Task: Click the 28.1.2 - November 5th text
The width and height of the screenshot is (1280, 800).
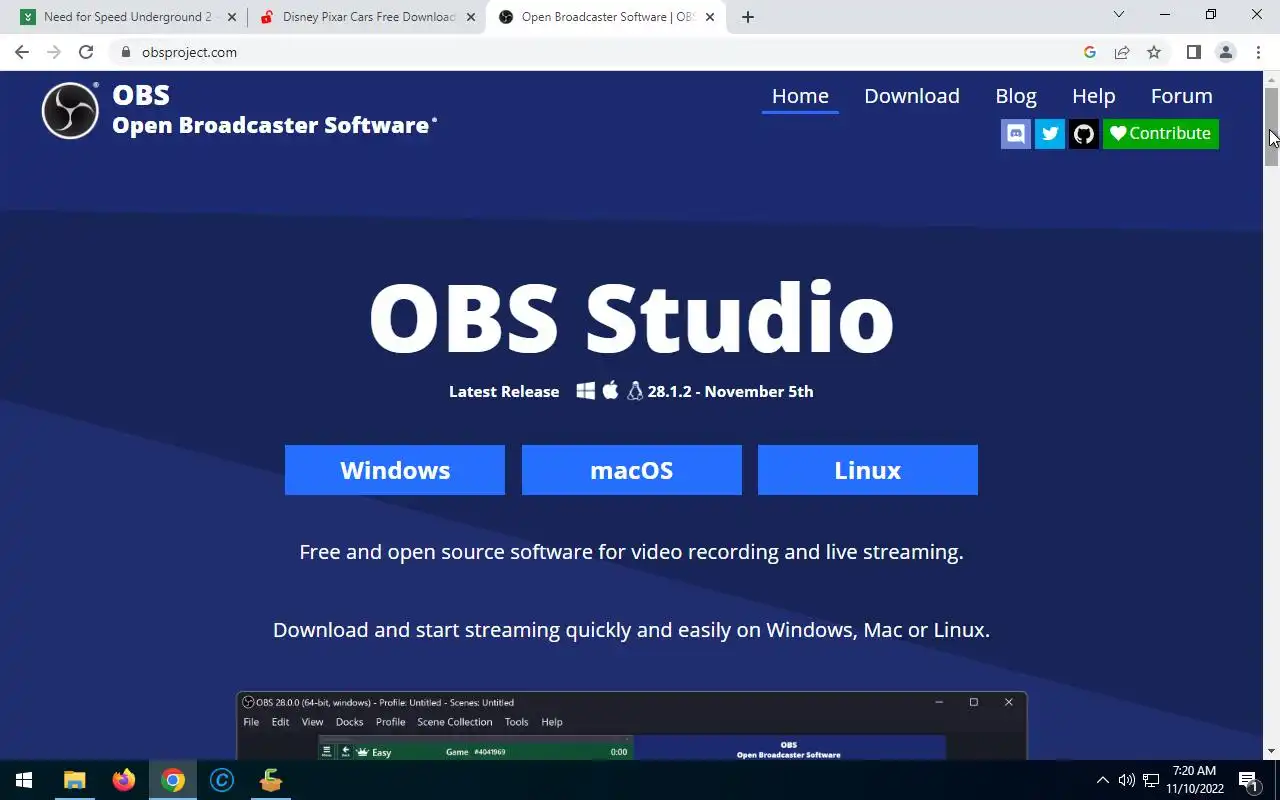Action: click(x=730, y=391)
